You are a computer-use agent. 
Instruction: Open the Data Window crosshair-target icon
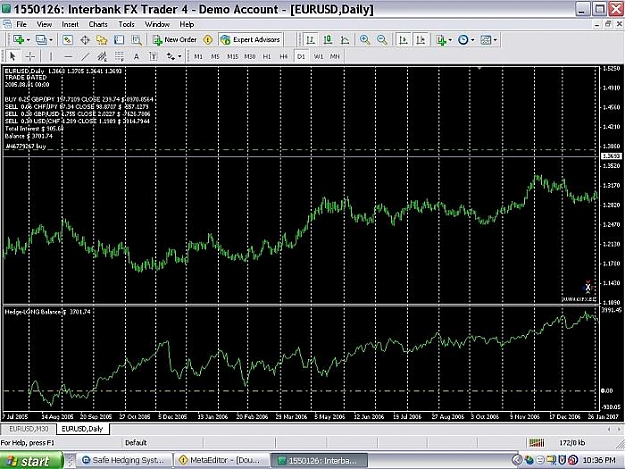(x=85, y=40)
